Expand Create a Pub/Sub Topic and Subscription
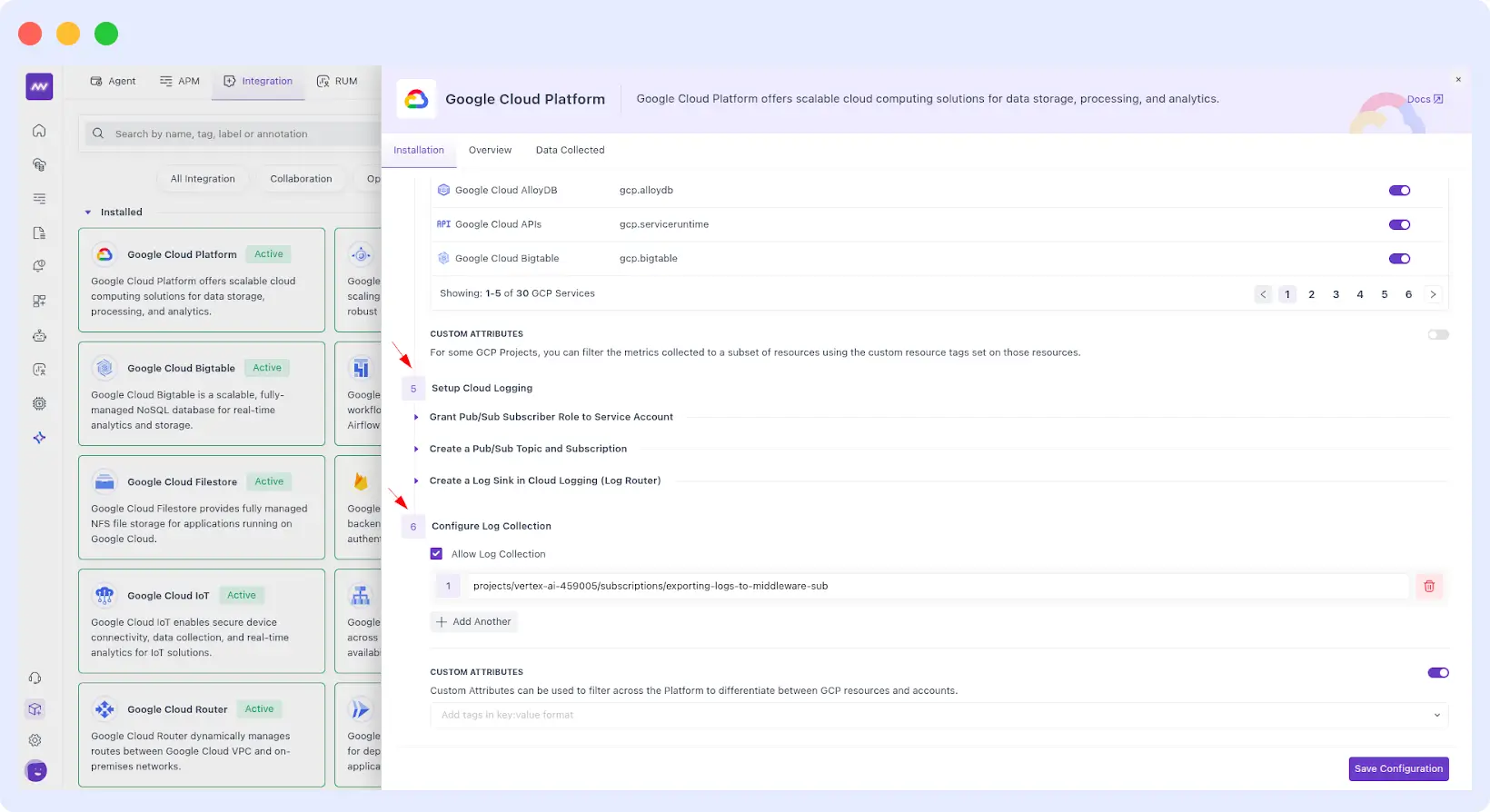The height and width of the screenshot is (812, 1490). [529, 449]
